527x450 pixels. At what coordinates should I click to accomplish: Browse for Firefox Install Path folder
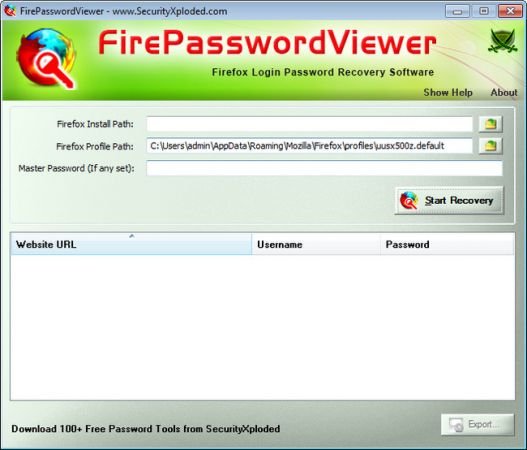490,124
